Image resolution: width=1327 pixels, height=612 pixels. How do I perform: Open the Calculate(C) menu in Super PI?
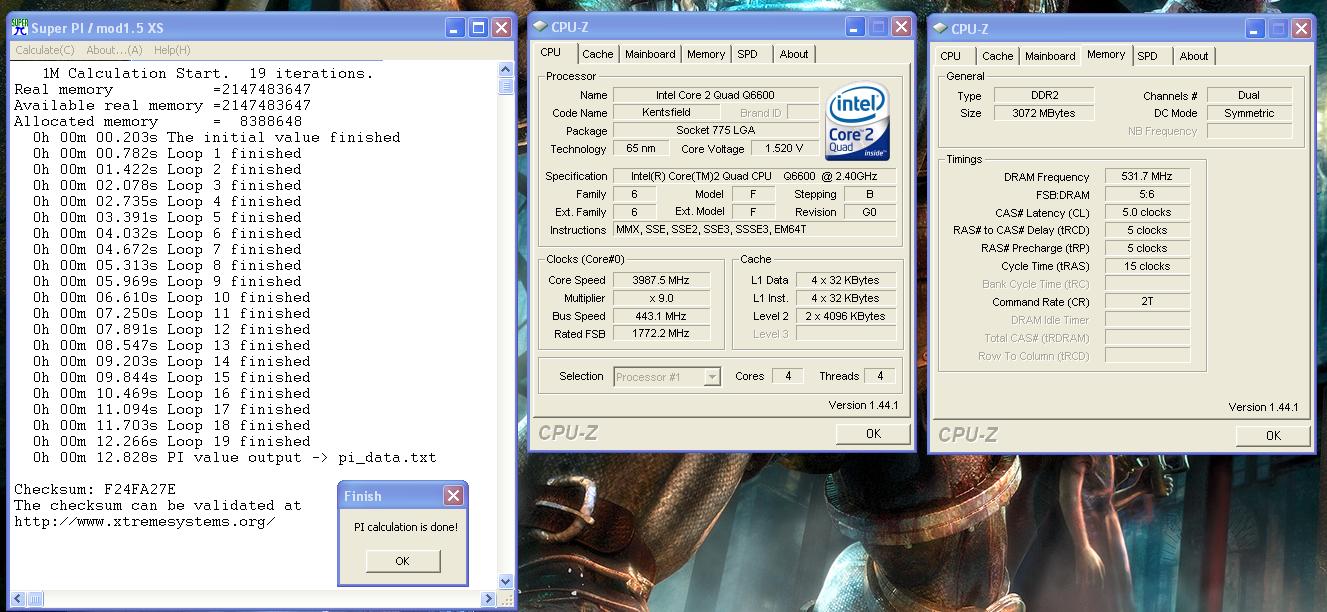point(44,50)
